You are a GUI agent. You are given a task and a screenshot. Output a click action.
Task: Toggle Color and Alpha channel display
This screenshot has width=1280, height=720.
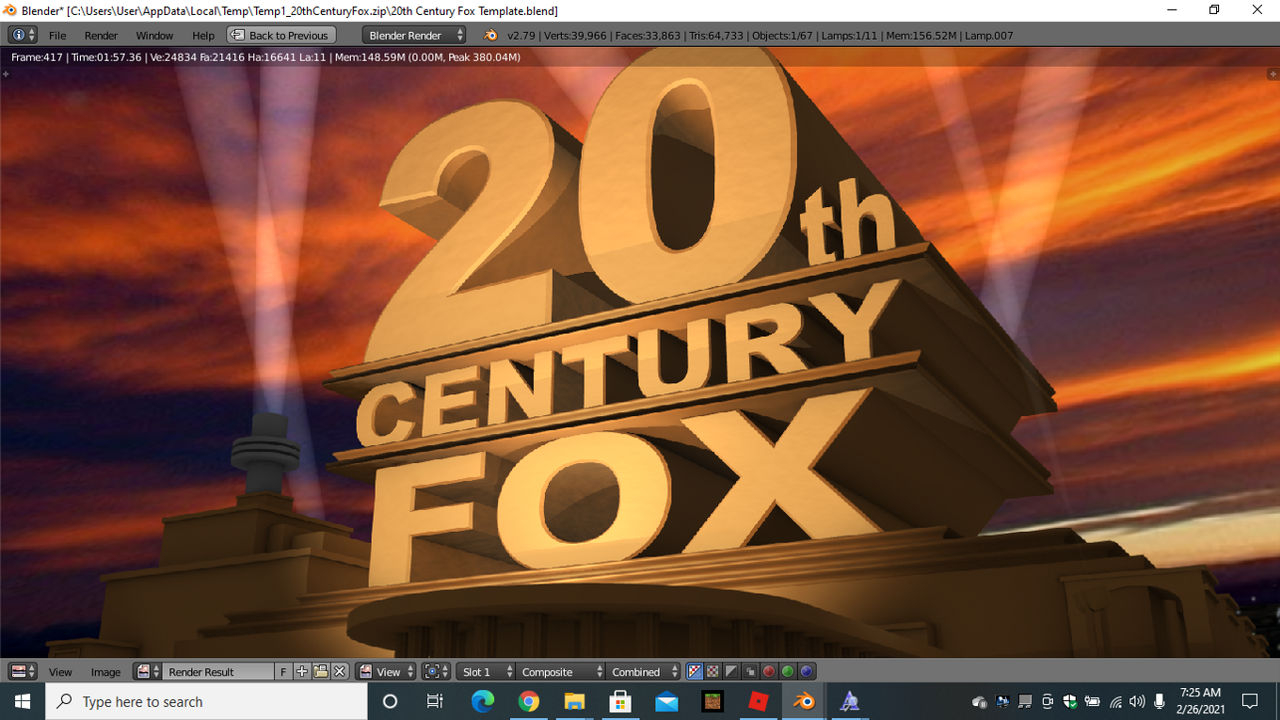click(x=696, y=672)
